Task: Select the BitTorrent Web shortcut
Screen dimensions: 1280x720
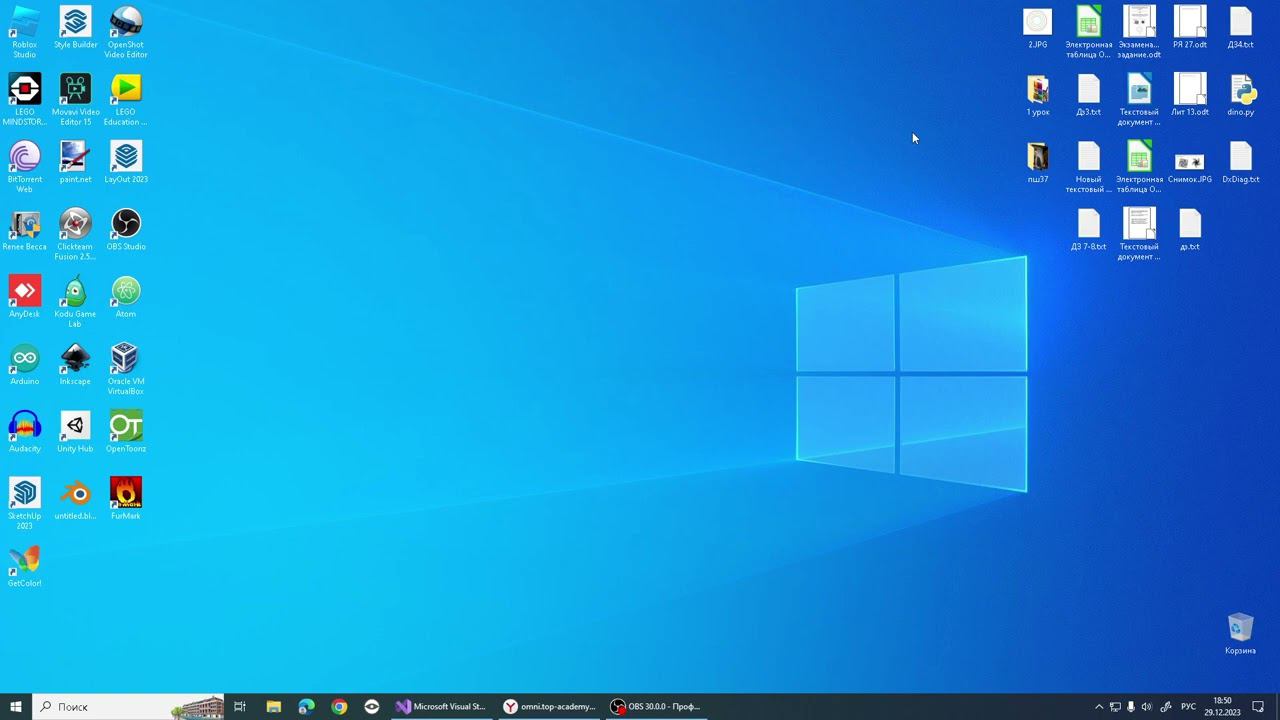Action: (x=25, y=166)
